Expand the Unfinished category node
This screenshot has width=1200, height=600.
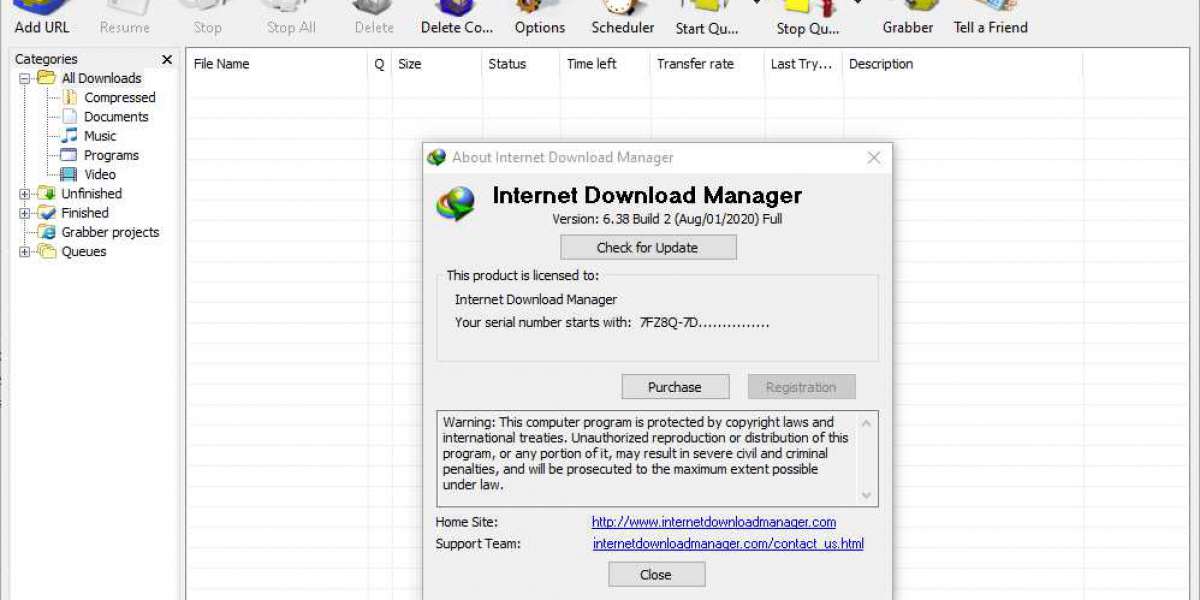[x=25, y=194]
